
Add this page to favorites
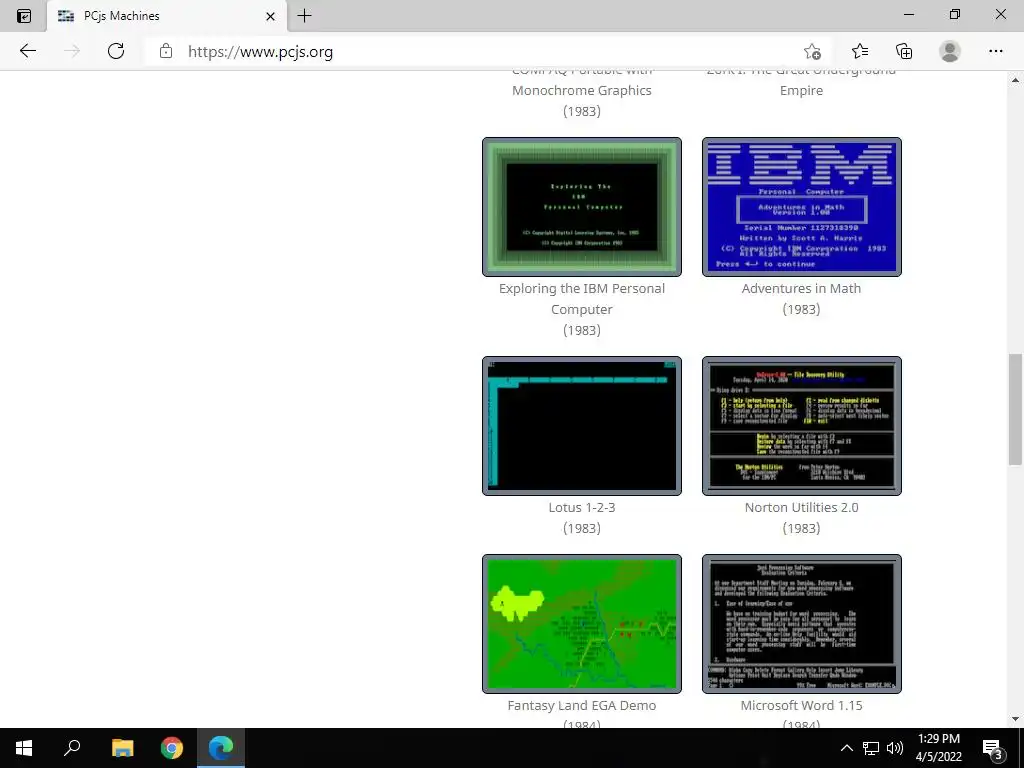(812, 51)
